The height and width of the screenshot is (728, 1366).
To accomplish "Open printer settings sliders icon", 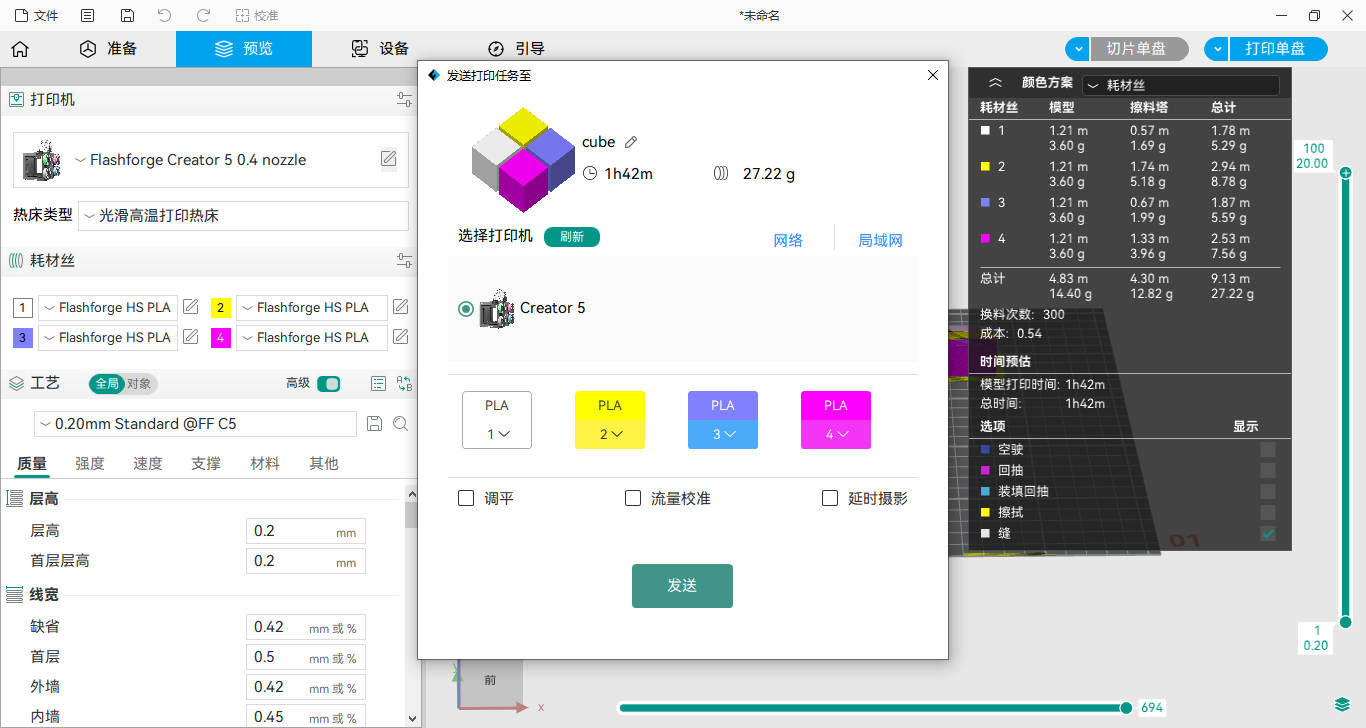I will coord(404,100).
